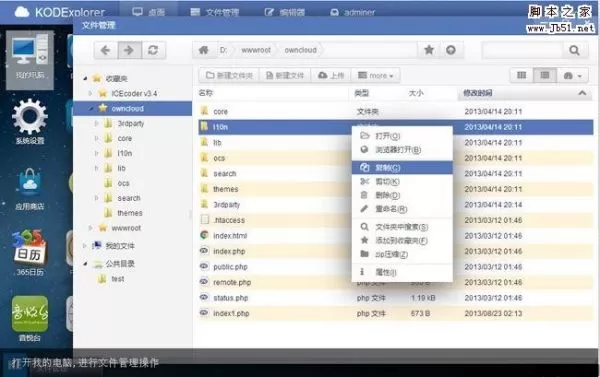This screenshot has height=377, width=600.
Task: Switch to icon grid view
Action: [522, 75]
